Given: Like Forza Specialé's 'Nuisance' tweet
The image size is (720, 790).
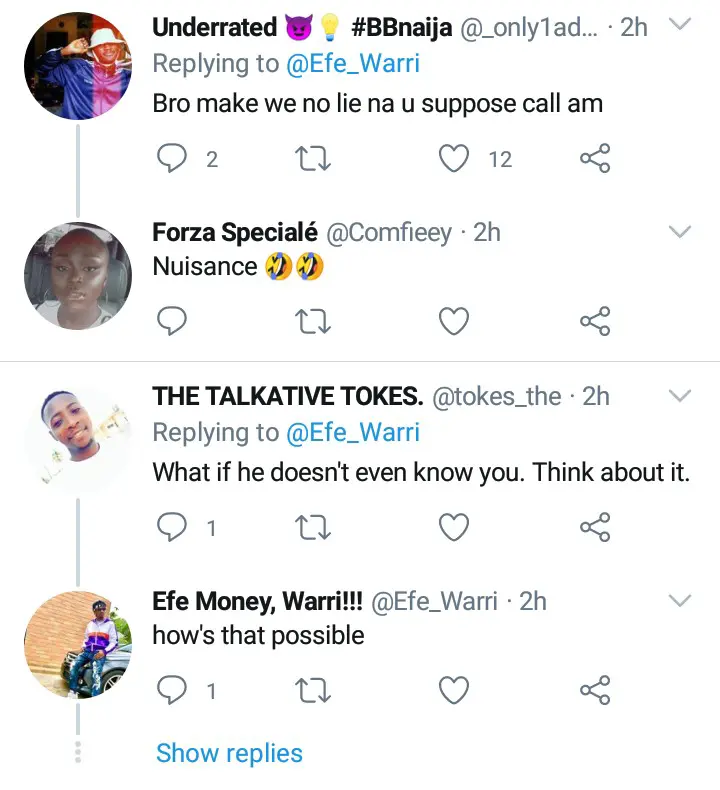Looking at the screenshot, I should point(455,321).
